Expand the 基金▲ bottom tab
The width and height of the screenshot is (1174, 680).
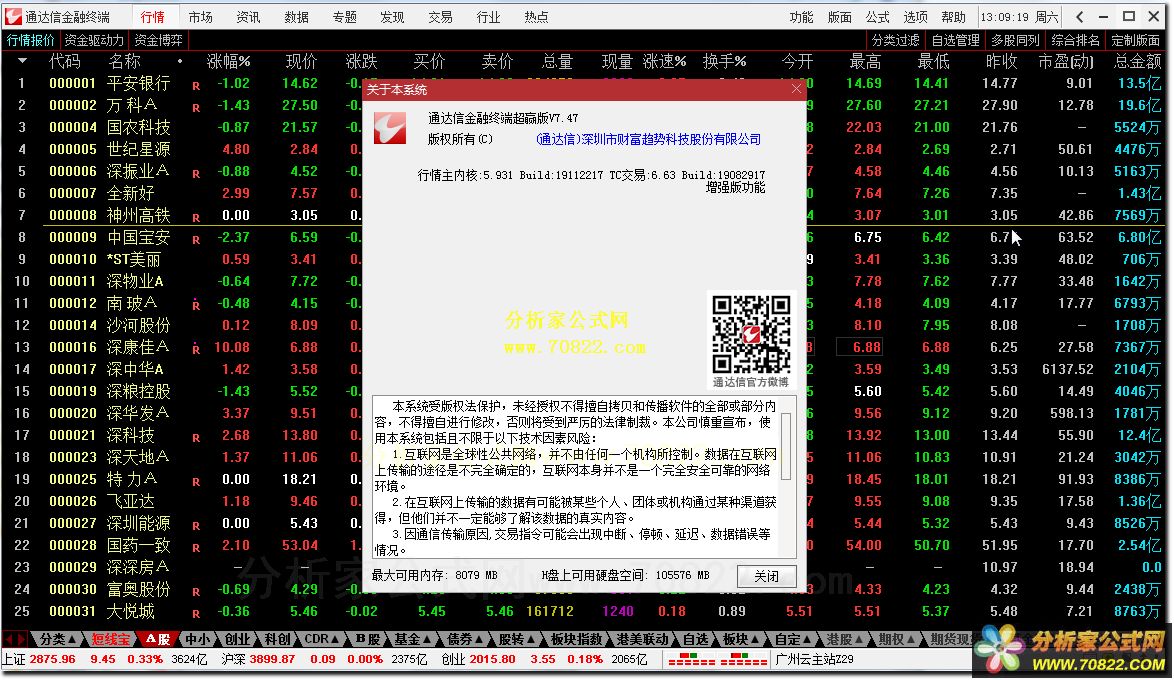click(x=414, y=639)
